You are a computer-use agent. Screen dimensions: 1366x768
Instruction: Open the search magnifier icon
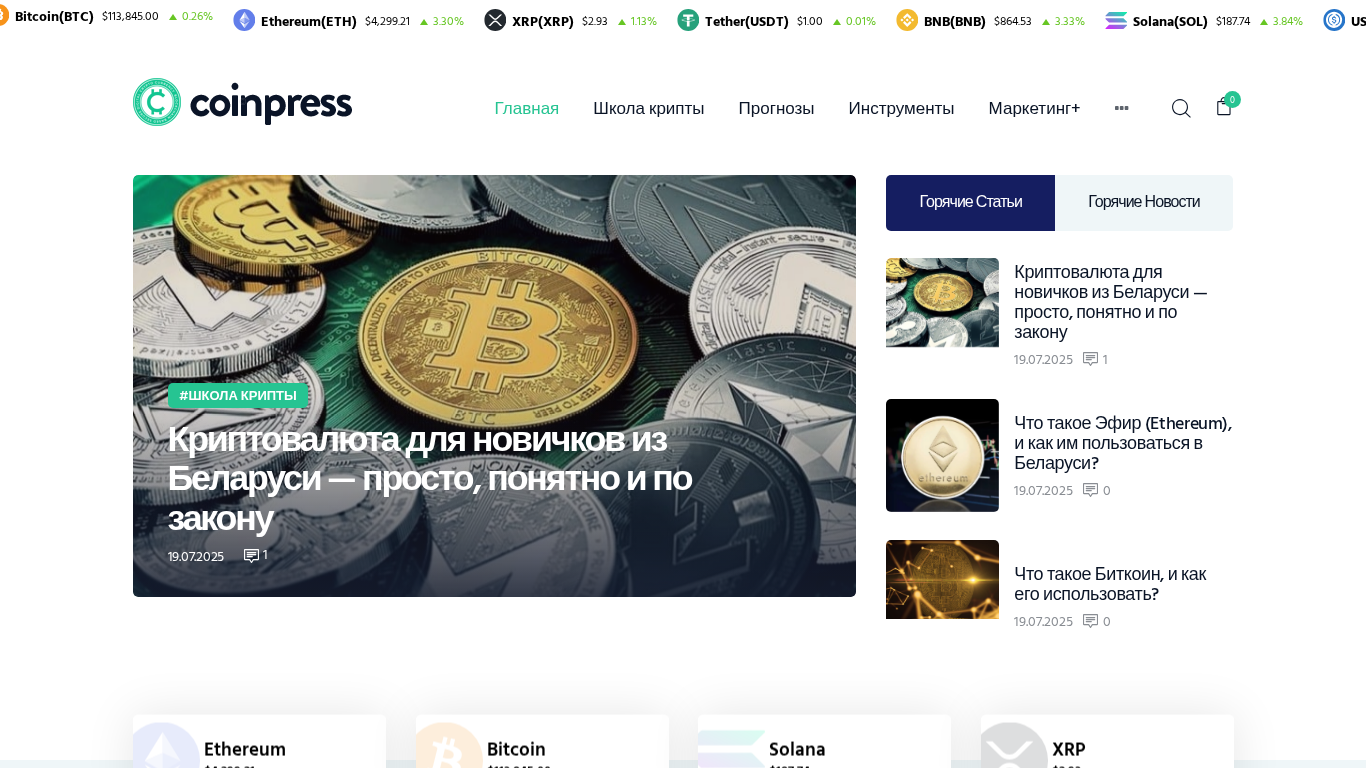tap(1181, 108)
